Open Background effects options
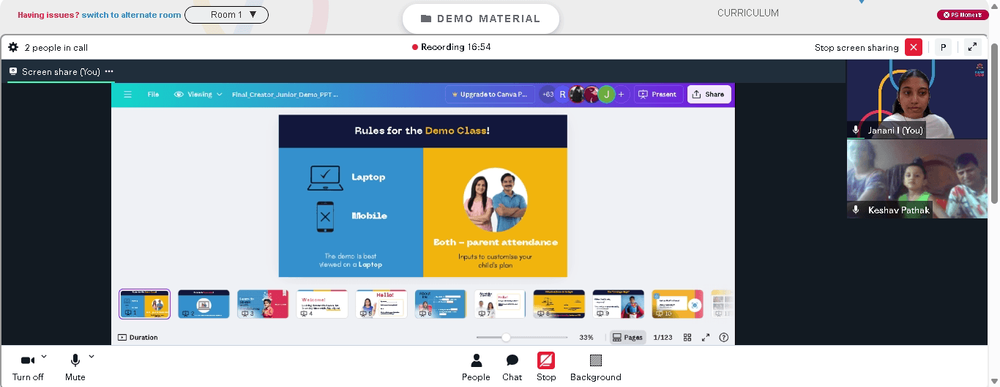Viewport: 1000px width, 387px height. point(596,368)
